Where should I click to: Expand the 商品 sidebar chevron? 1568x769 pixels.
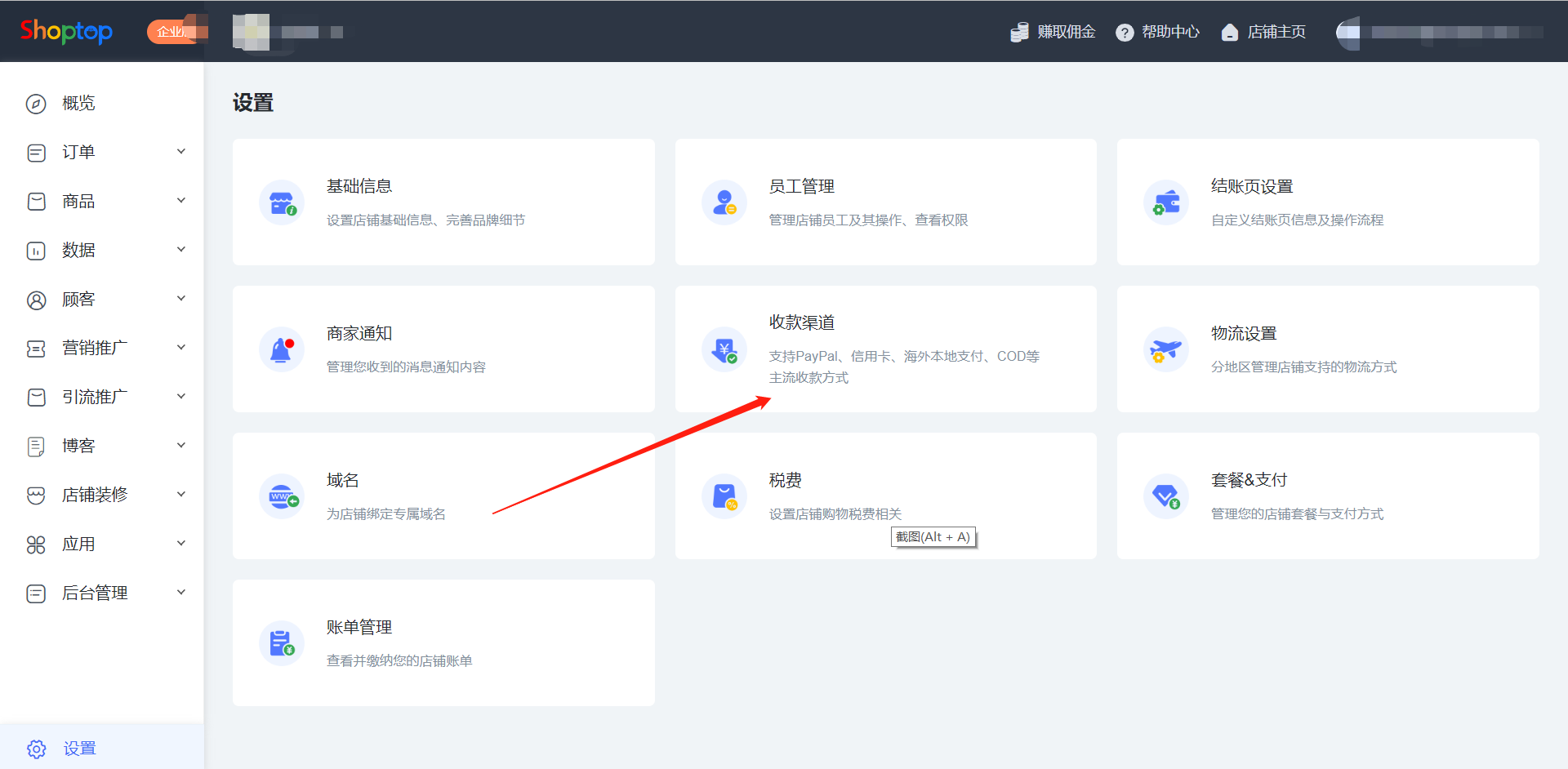181,201
